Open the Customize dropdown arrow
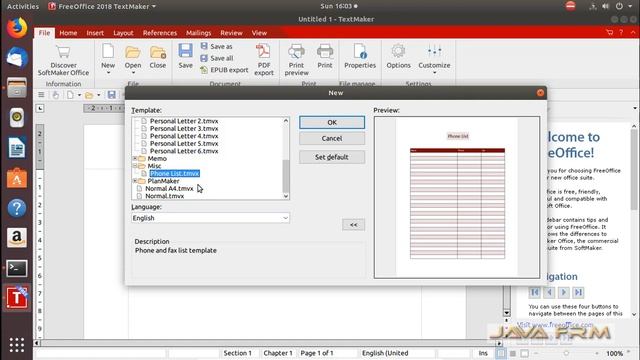This screenshot has width=640, height=360. tap(434, 73)
